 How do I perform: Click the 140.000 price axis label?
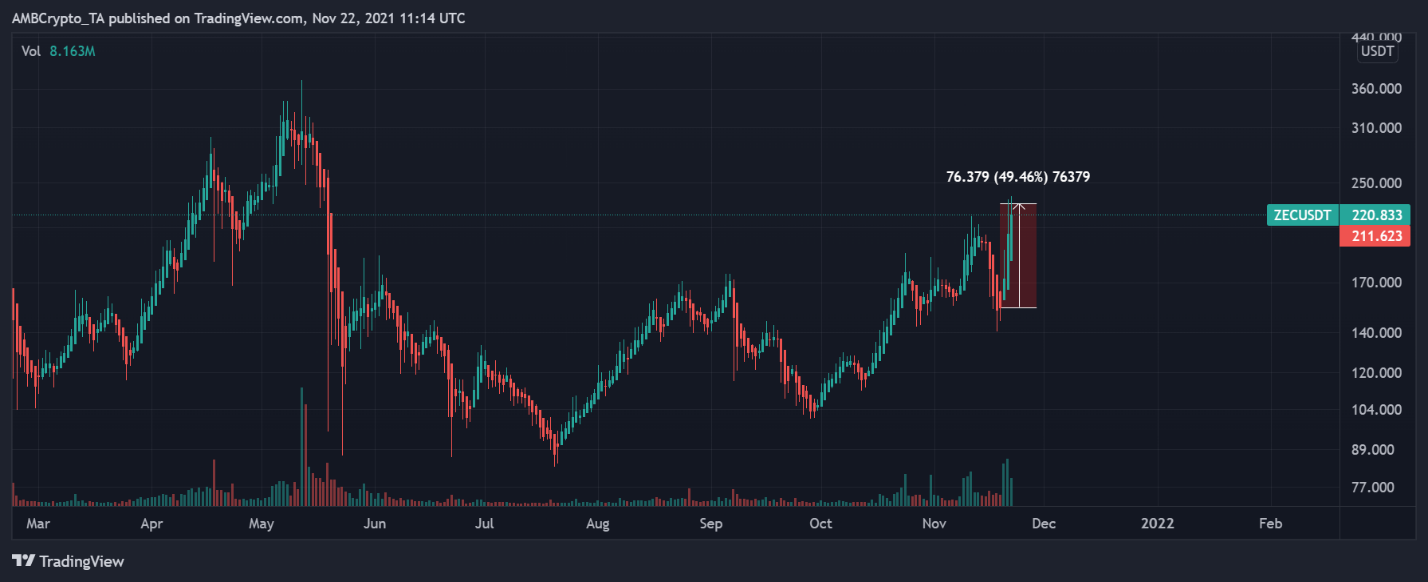pyautogui.click(x=1376, y=333)
